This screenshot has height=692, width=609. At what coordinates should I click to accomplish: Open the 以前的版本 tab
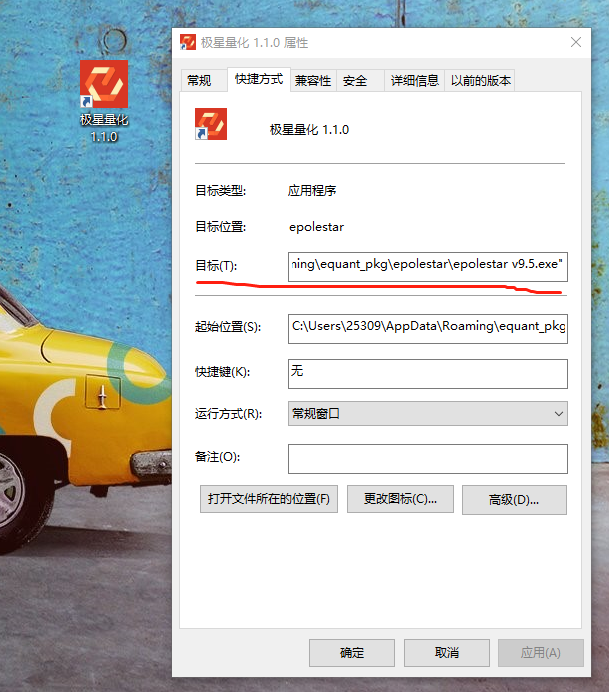pos(480,80)
